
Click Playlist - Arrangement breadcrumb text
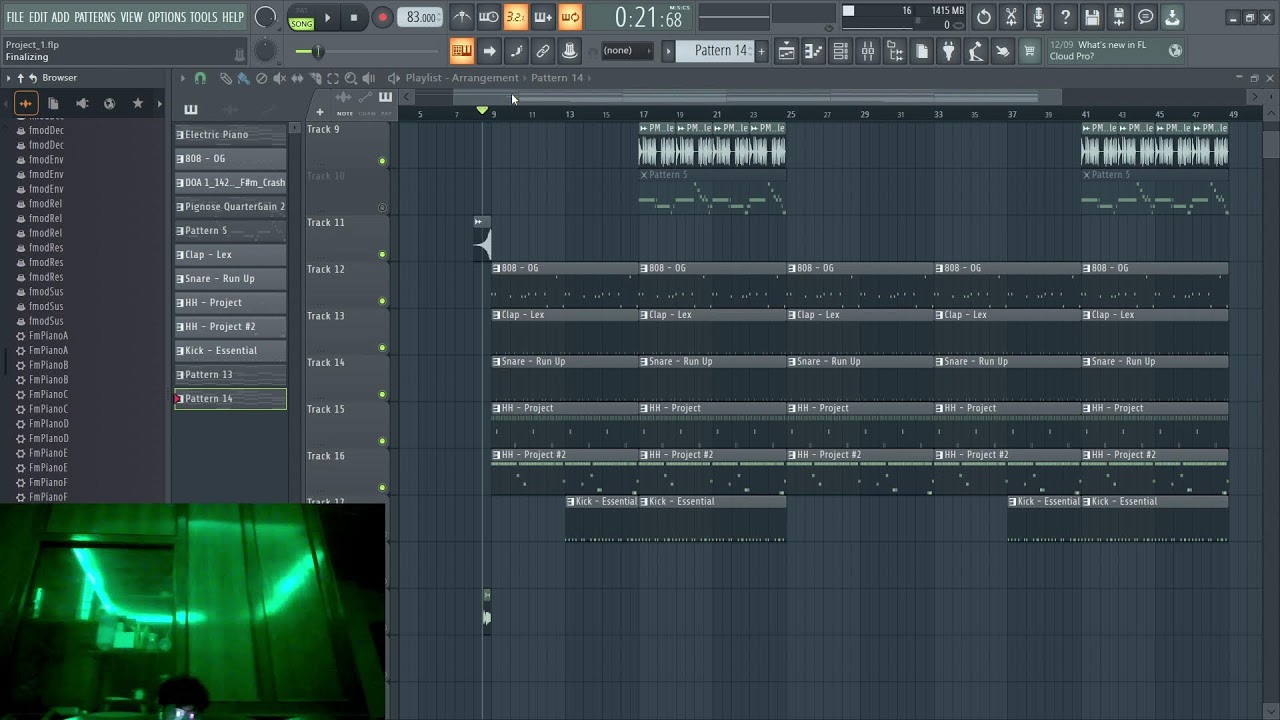click(x=462, y=78)
